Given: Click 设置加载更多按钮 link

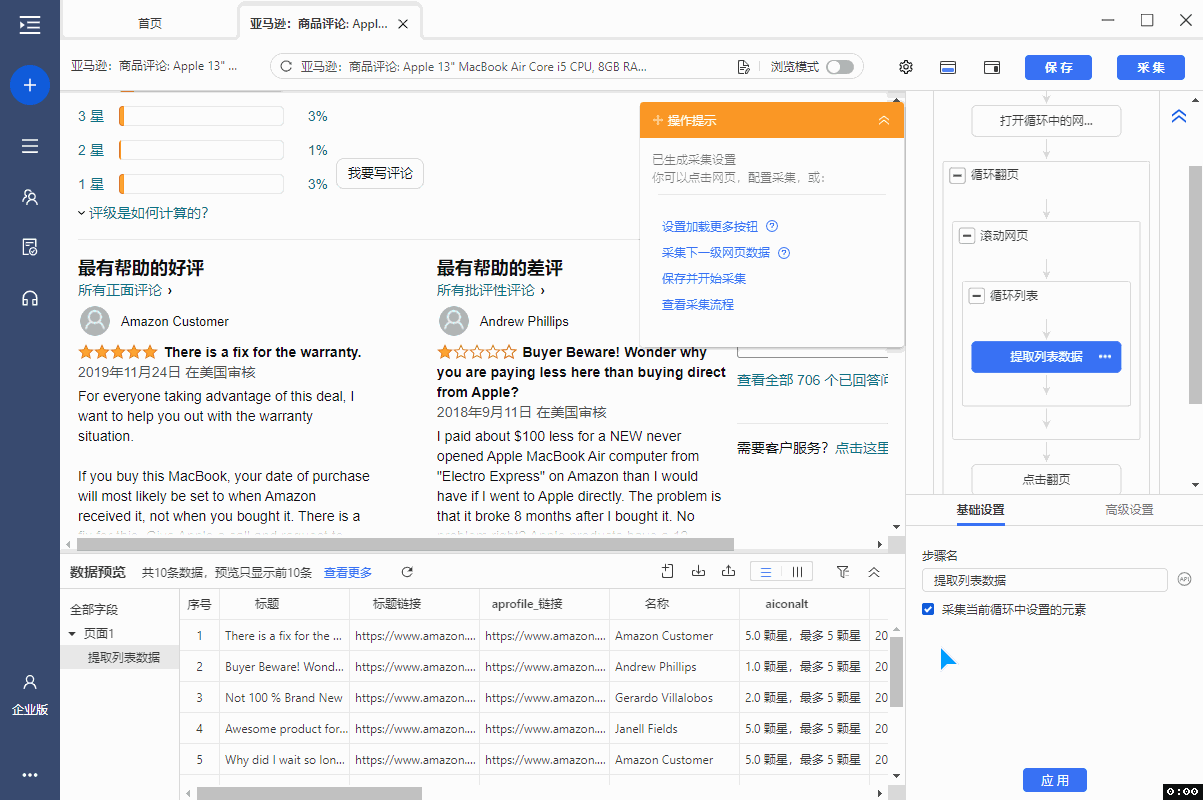Looking at the screenshot, I should click(710, 227).
